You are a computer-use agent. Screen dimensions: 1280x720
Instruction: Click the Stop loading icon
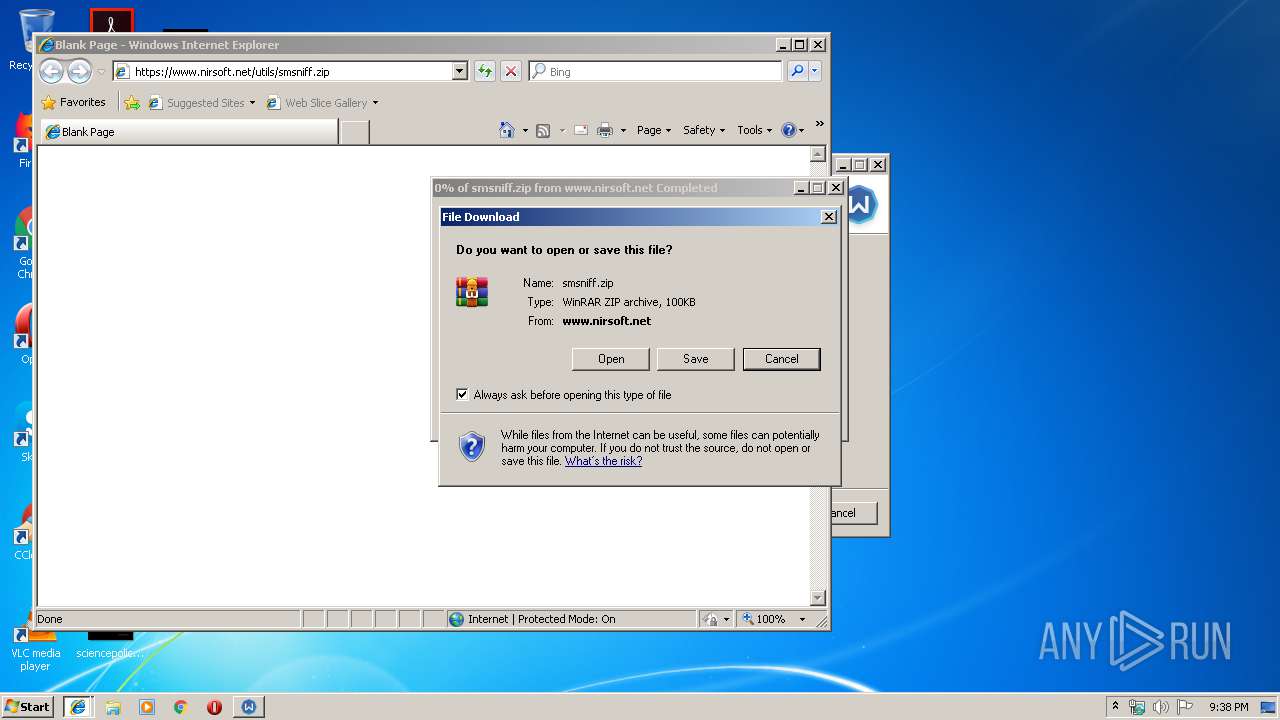[511, 71]
